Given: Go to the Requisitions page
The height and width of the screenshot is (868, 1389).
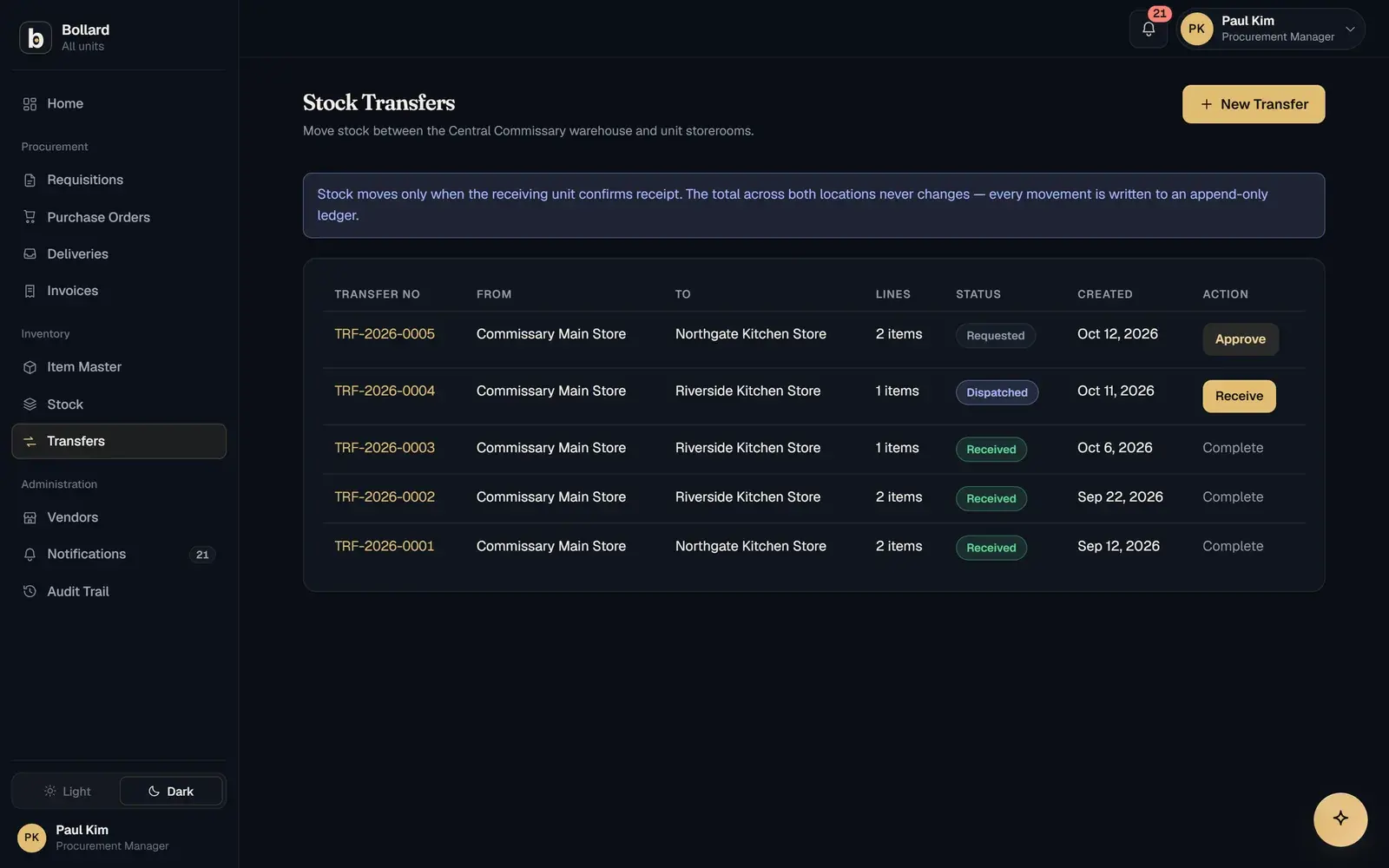Looking at the screenshot, I should (x=119, y=180).
